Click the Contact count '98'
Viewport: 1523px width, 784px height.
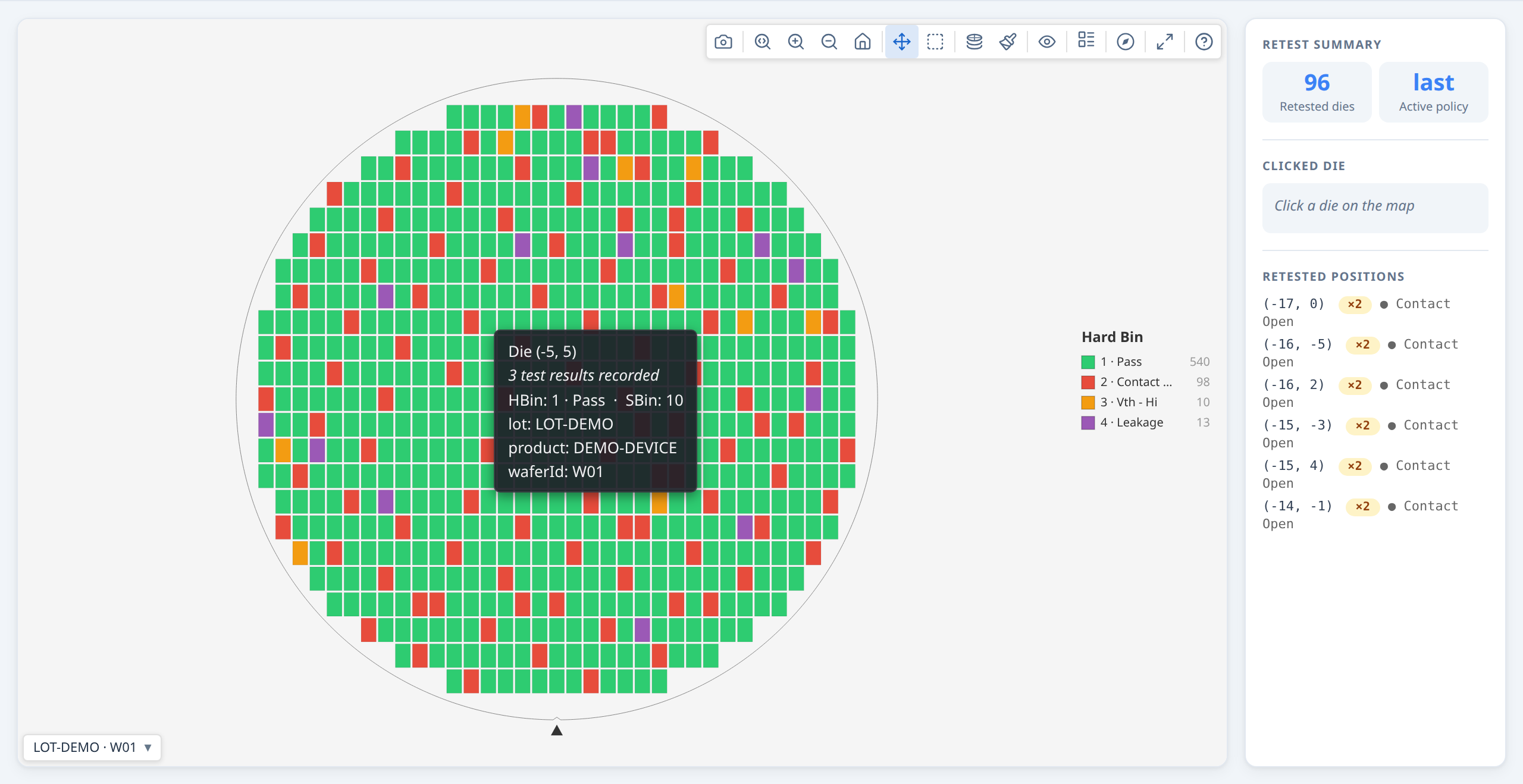[1203, 382]
